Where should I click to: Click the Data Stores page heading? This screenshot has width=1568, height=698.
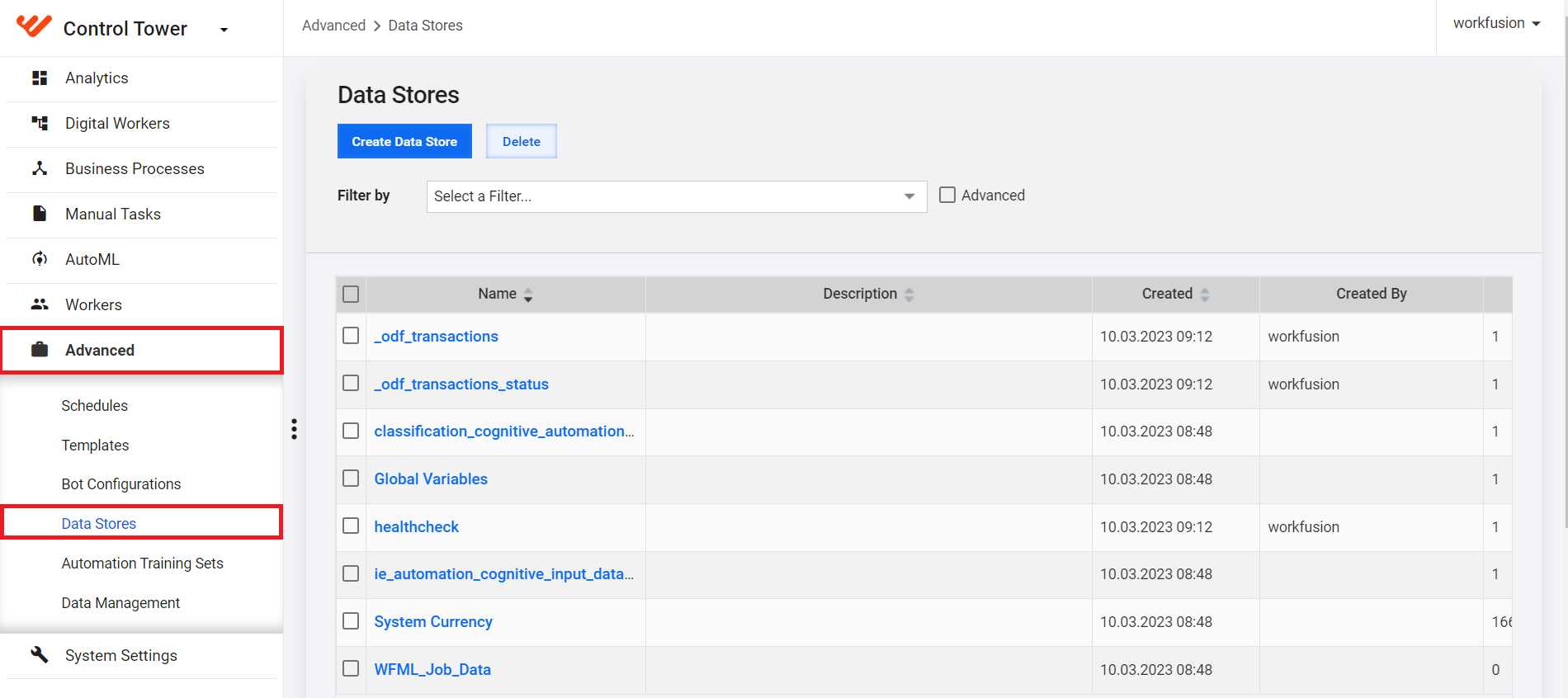coord(399,95)
